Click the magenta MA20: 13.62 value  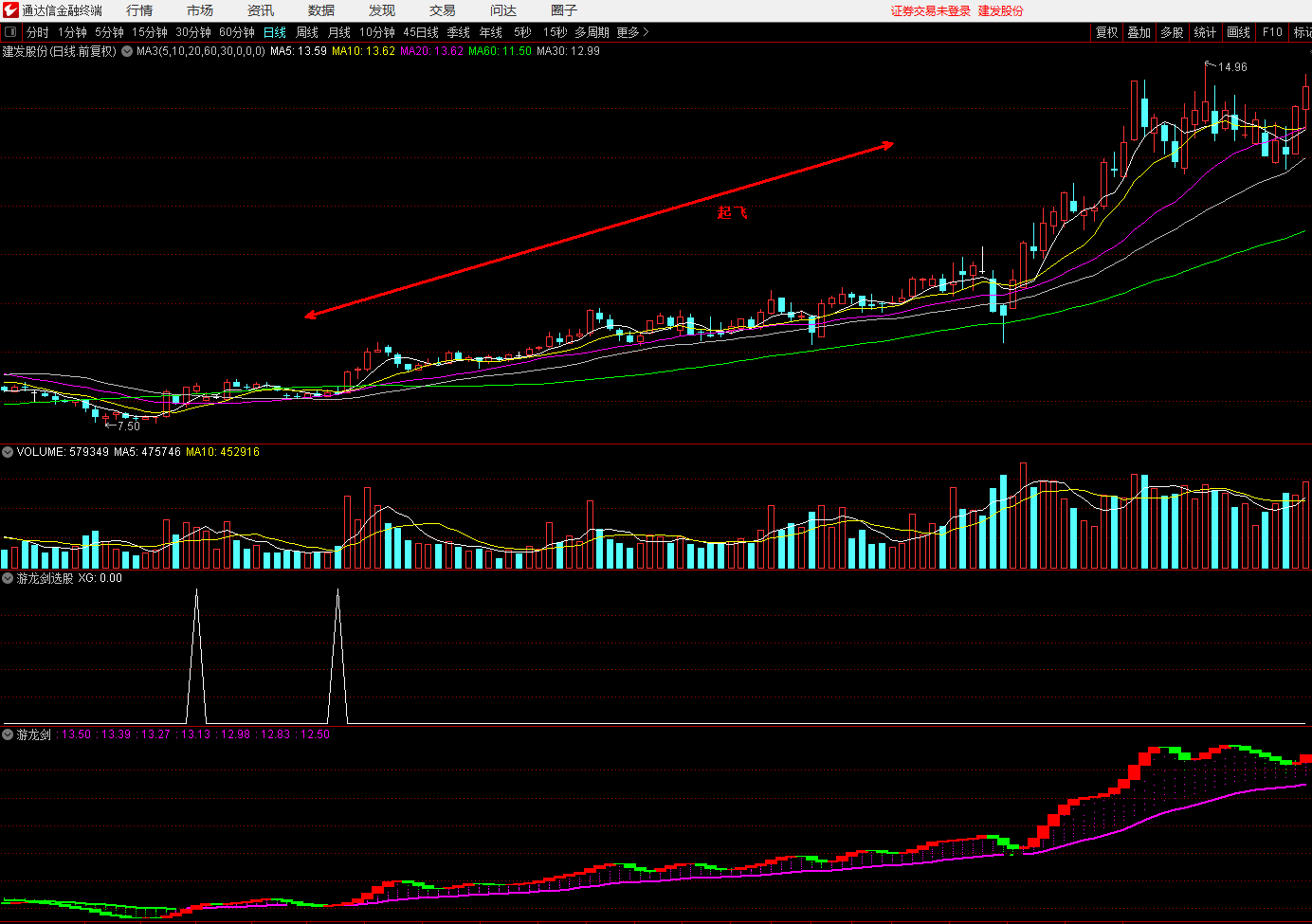click(x=431, y=51)
